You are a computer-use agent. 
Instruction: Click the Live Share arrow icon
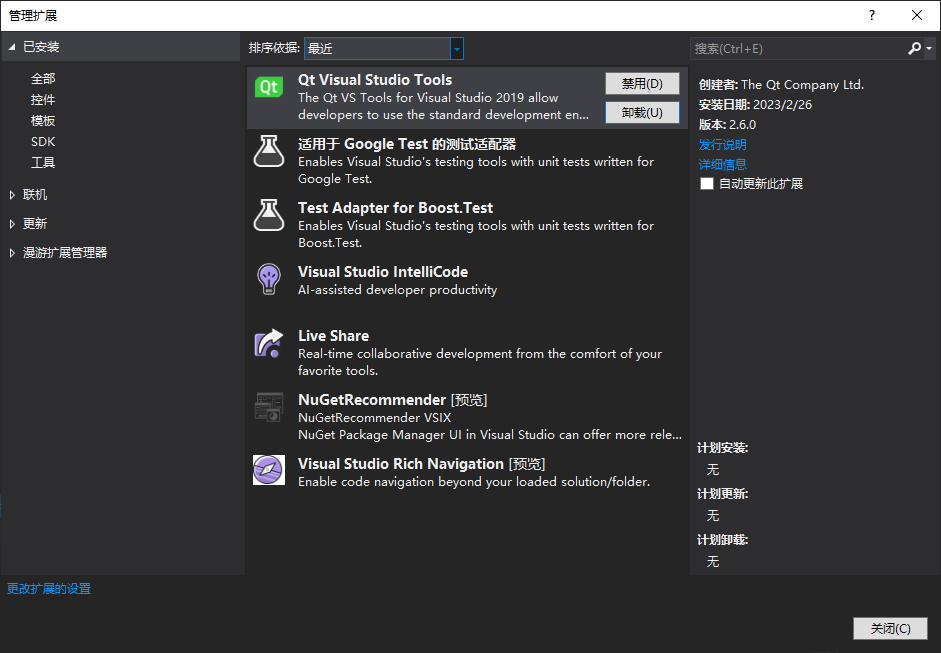(x=269, y=344)
